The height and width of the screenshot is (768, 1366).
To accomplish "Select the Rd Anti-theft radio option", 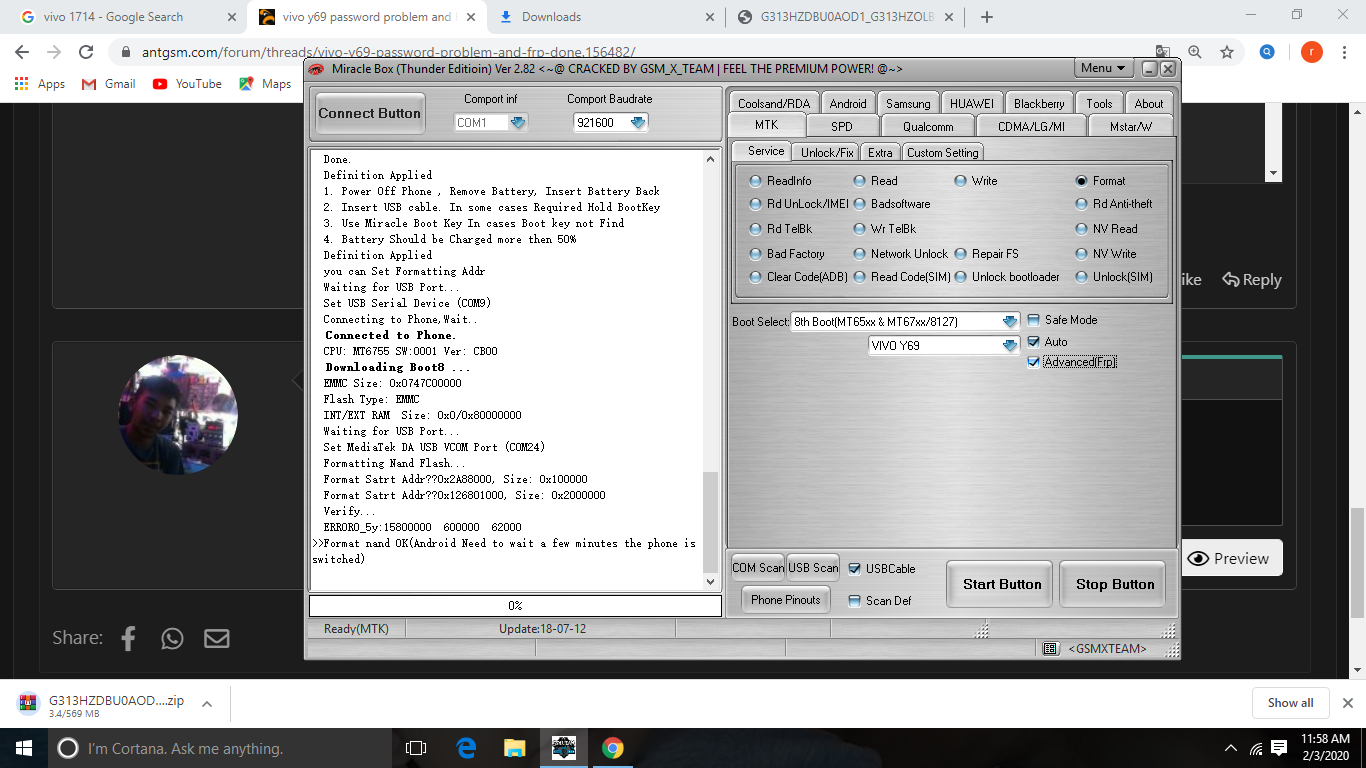I will 1082,204.
